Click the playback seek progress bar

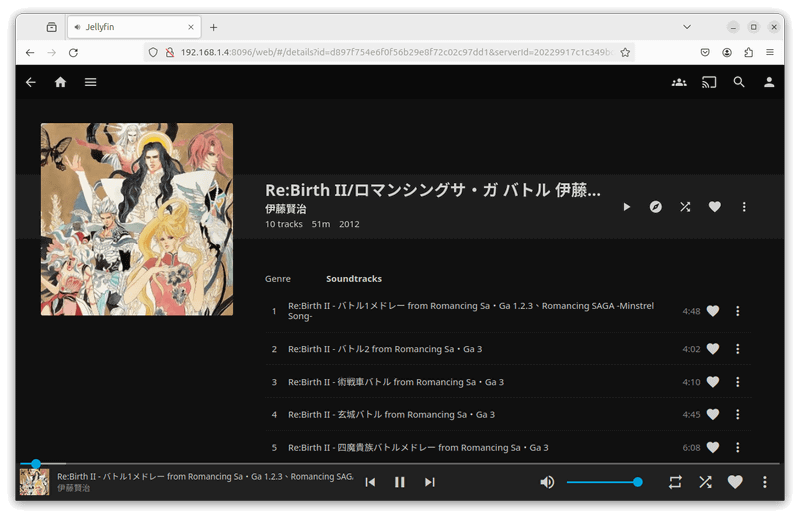399,463
